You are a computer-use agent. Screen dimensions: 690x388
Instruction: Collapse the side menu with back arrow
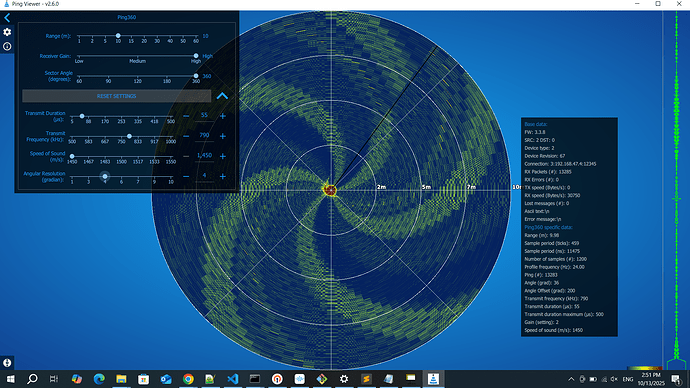click(7, 18)
